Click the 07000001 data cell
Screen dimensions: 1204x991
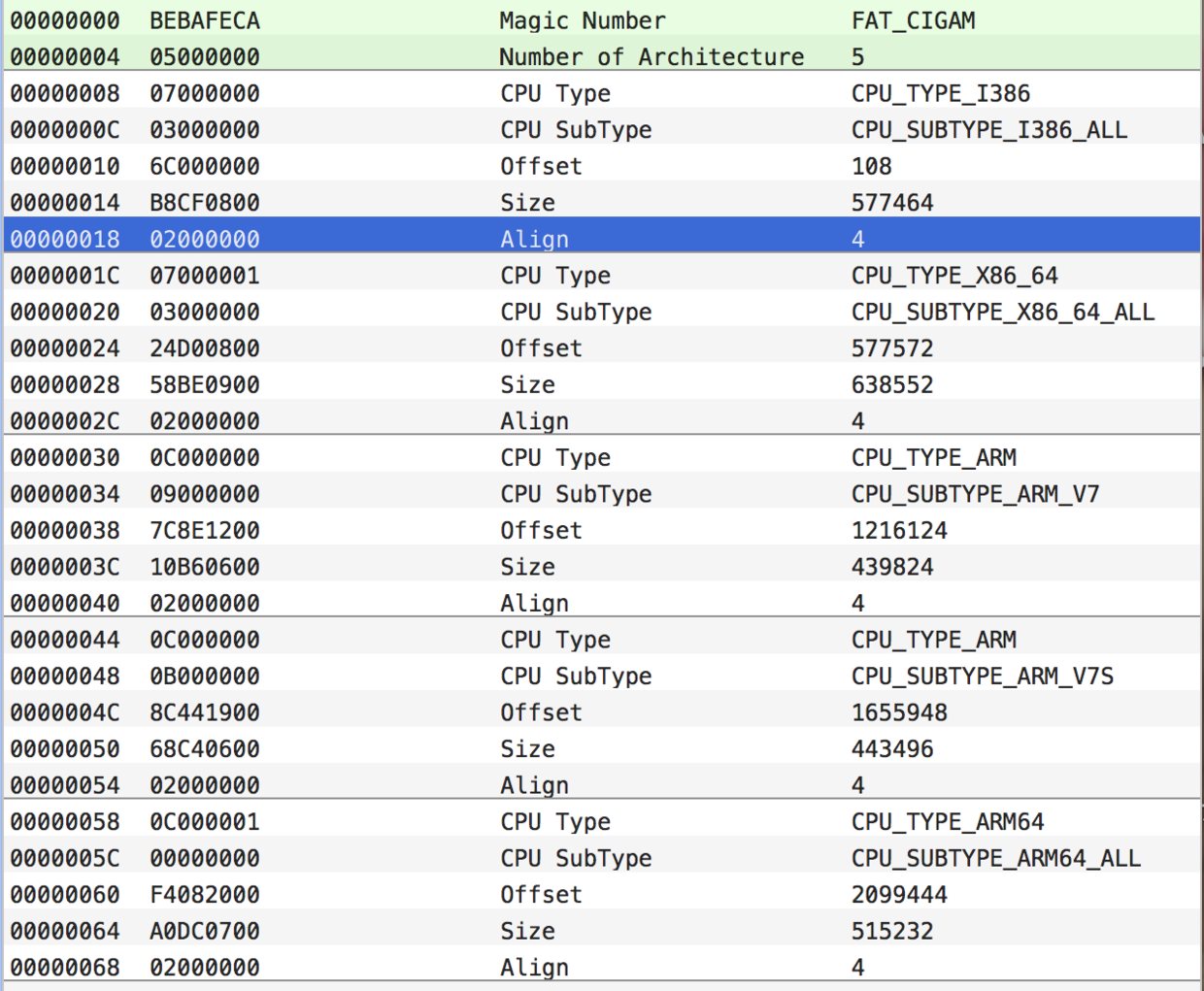pos(204,276)
